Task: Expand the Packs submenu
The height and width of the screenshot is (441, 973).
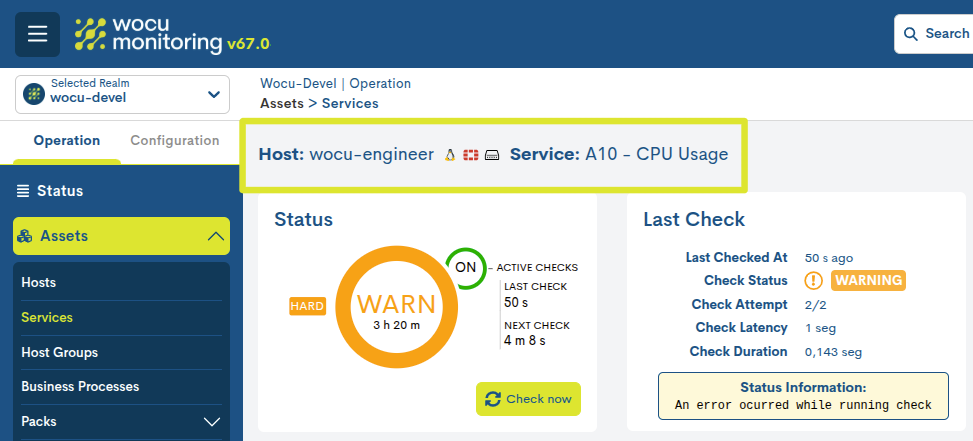Action: 211,421
